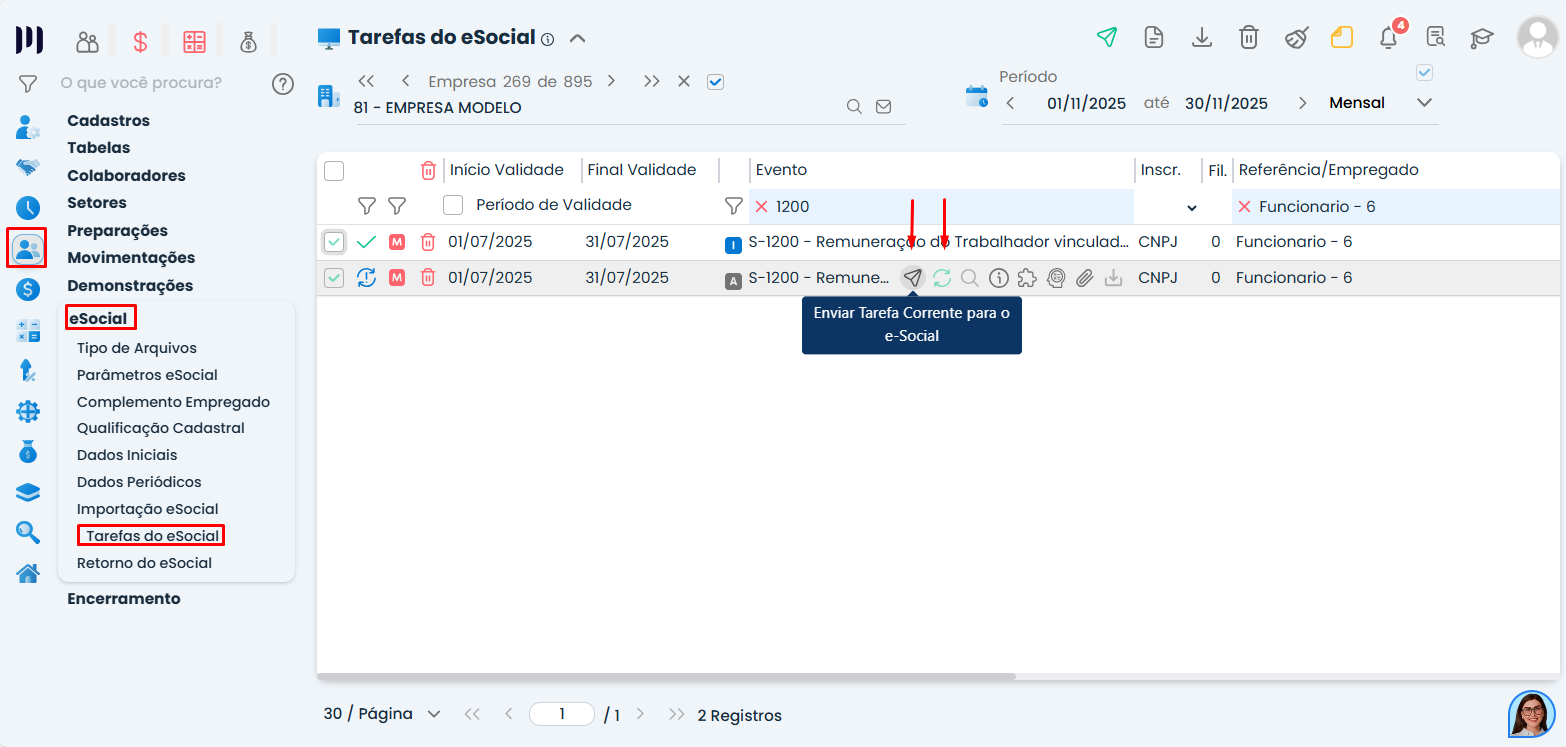The image size is (1566, 747).
Task: Check the Período de Validade checkbox
Action: point(453,205)
